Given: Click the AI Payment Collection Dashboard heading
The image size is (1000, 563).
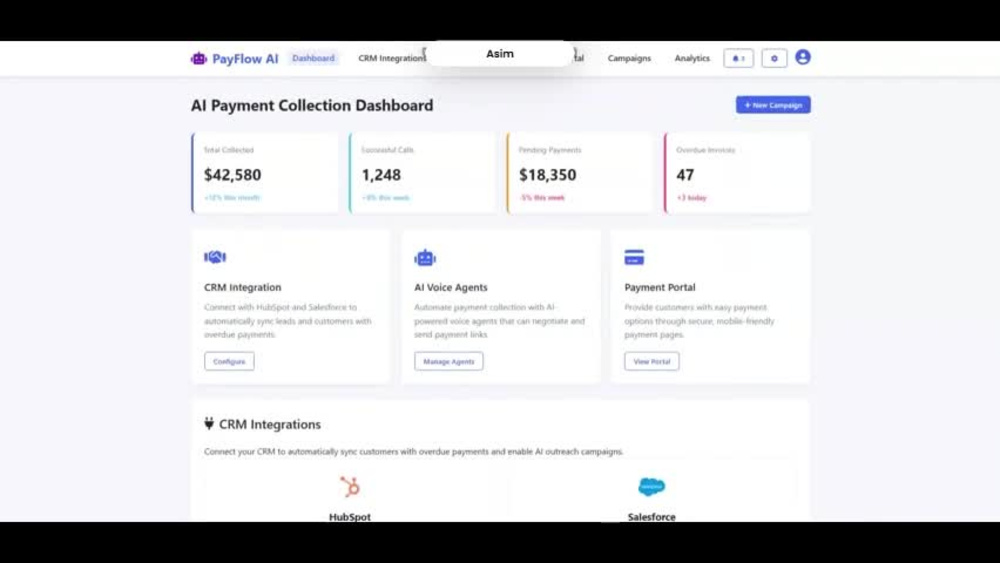Looking at the screenshot, I should (312, 105).
